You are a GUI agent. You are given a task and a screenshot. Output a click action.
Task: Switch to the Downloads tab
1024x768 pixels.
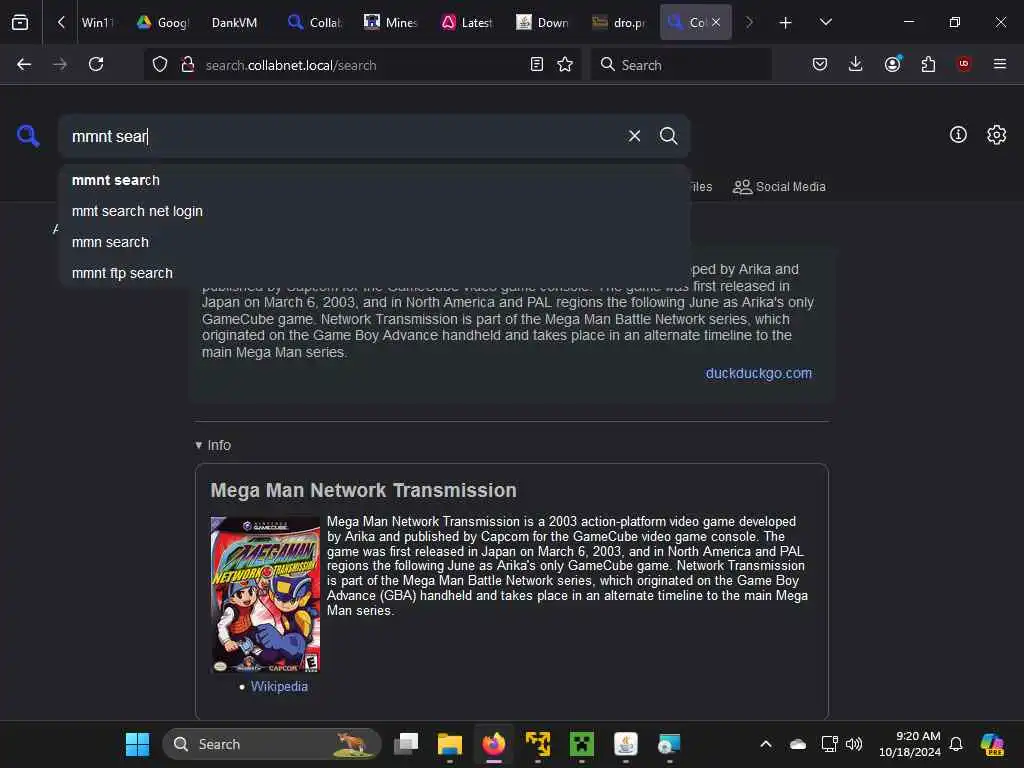(542, 23)
